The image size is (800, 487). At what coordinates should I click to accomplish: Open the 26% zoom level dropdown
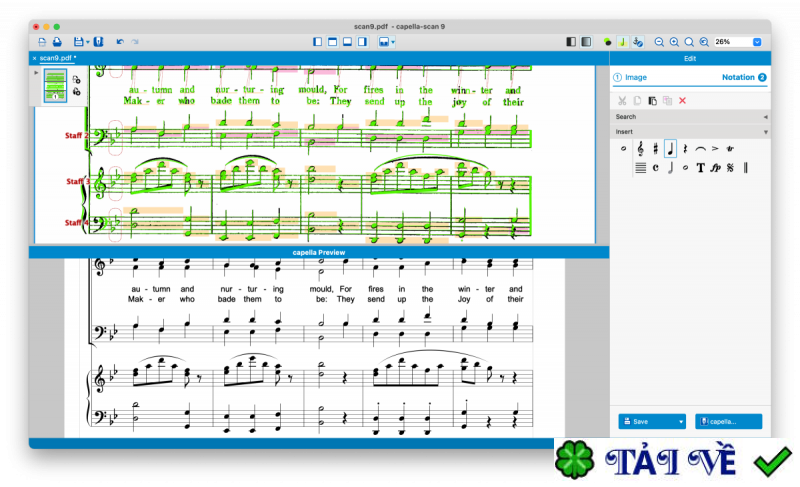[x=757, y=42]
